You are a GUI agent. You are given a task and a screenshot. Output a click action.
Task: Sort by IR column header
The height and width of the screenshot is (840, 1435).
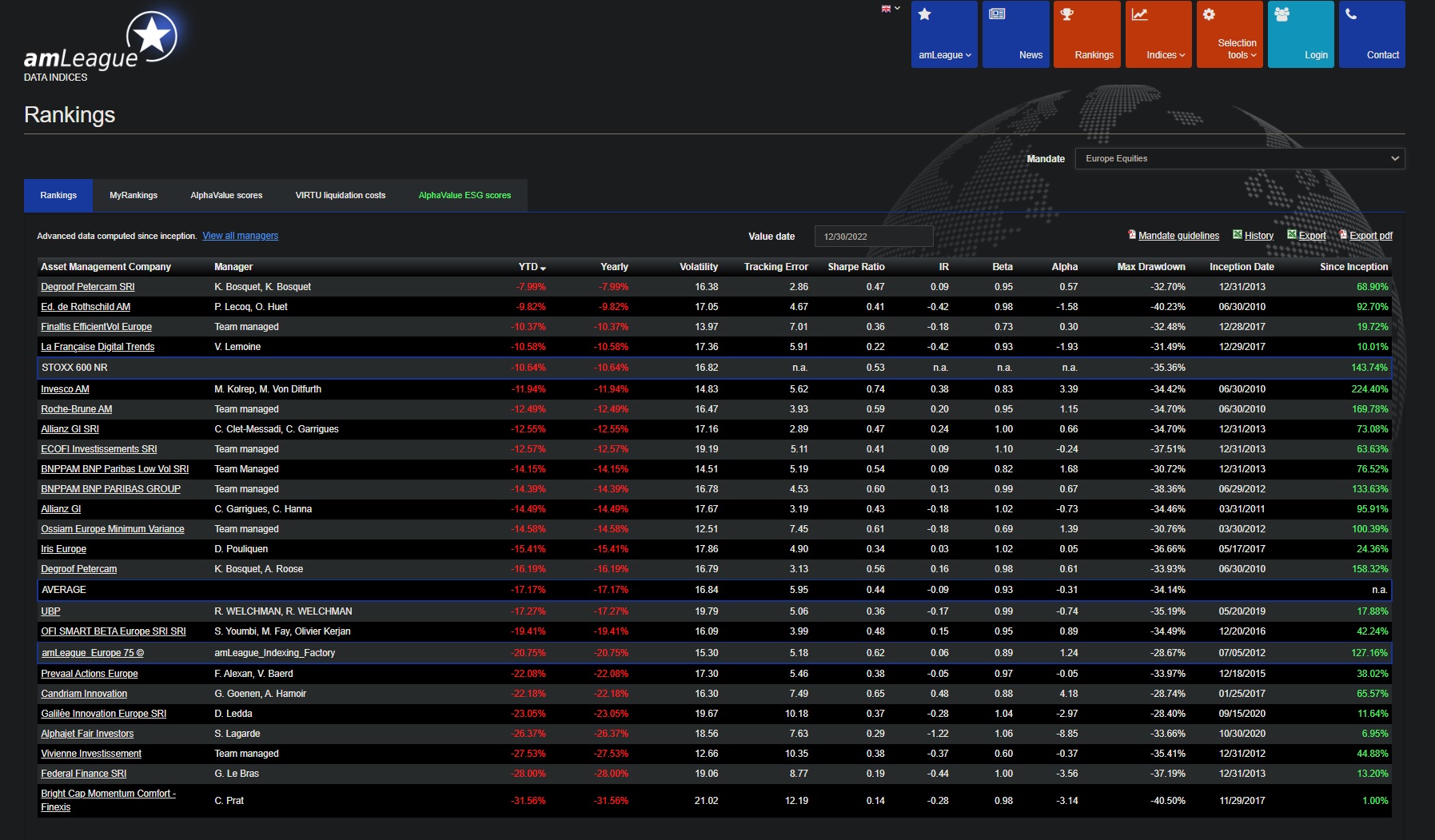tap(943, 267)
